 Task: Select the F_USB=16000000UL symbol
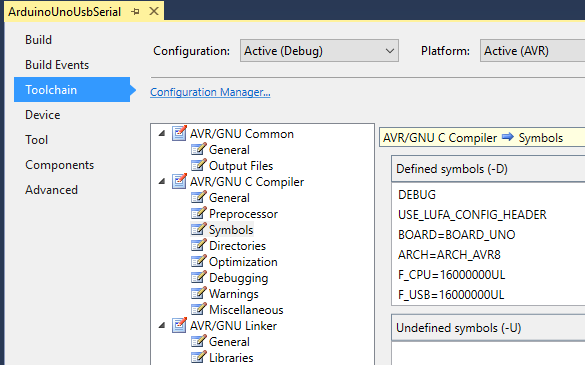coord(451,295)
